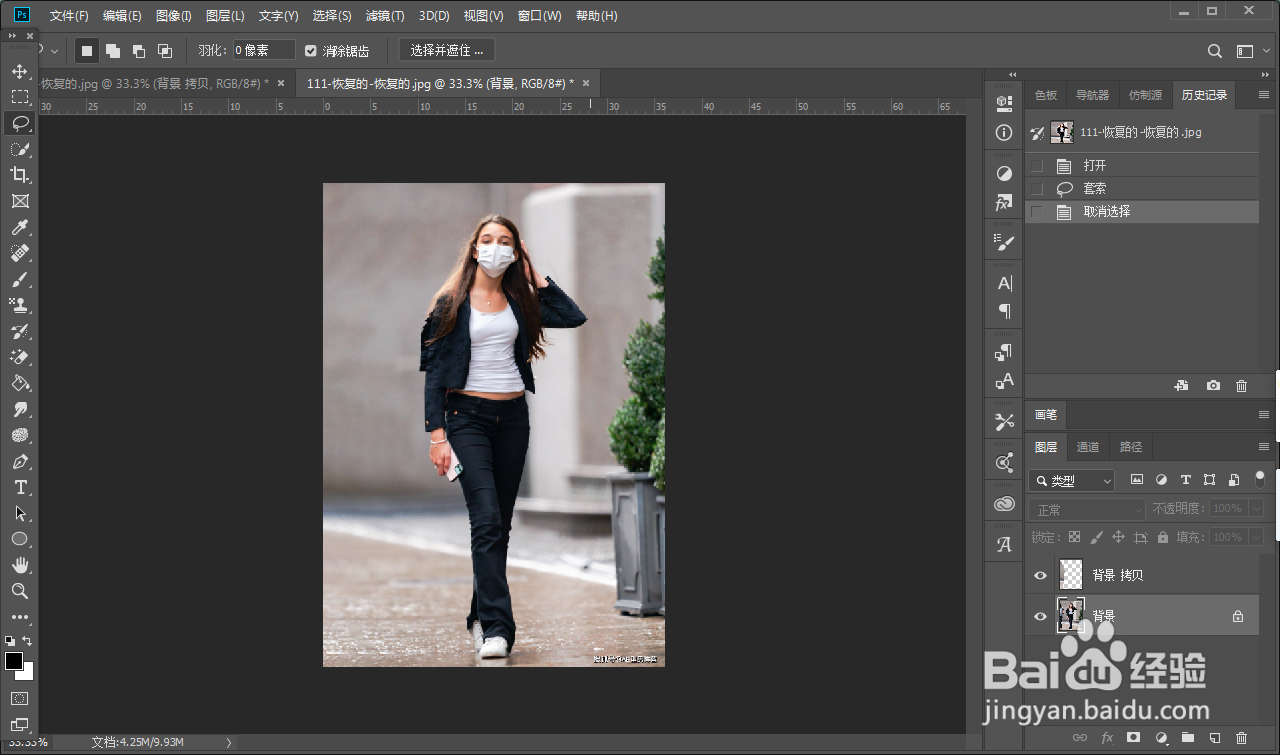This screenshot has width=1280, height=755.
Task: Hide the 背景 拷贝 layer eye
Action: tap(1040, 575)
